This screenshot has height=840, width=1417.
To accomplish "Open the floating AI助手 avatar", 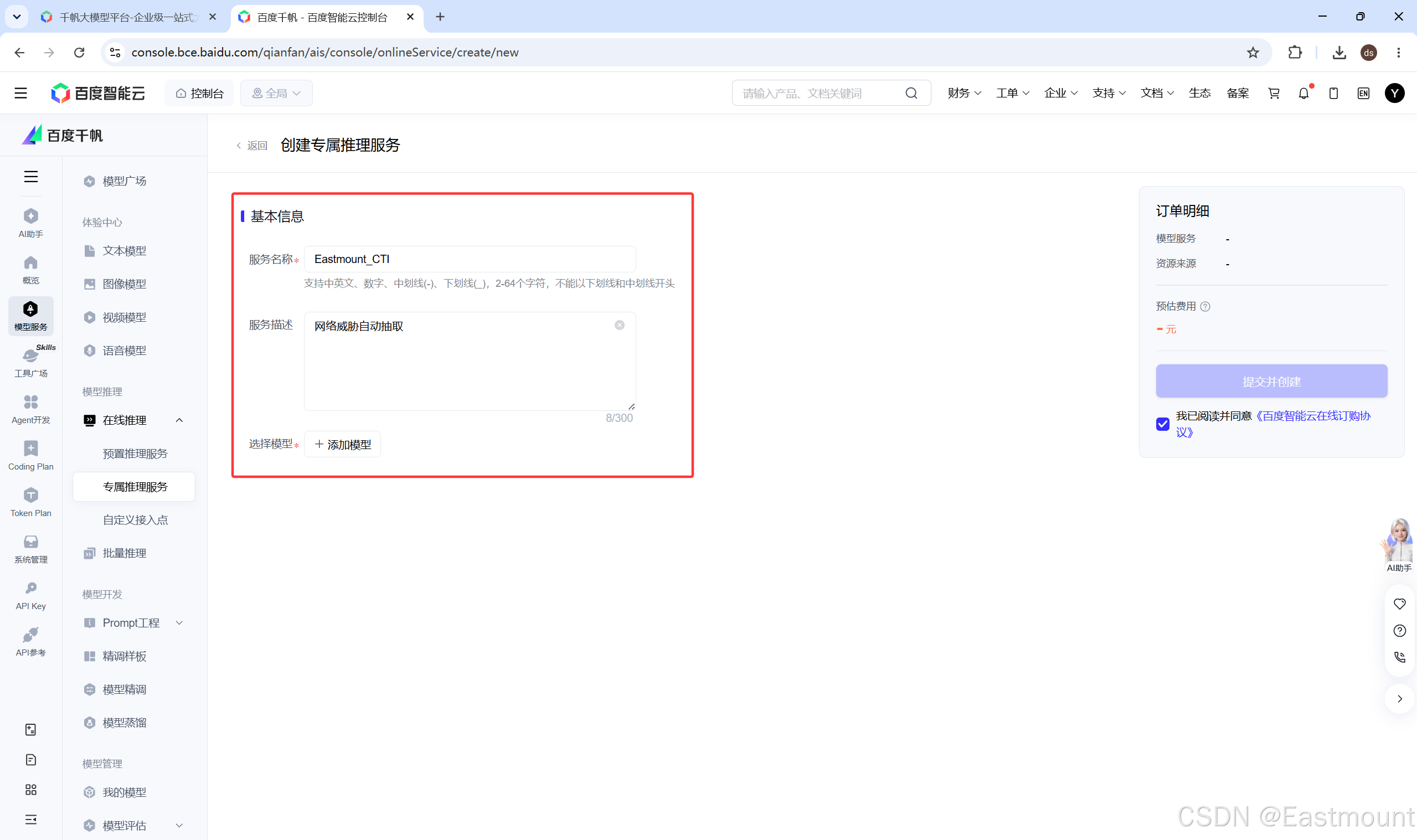I will tap(1399, 545).
